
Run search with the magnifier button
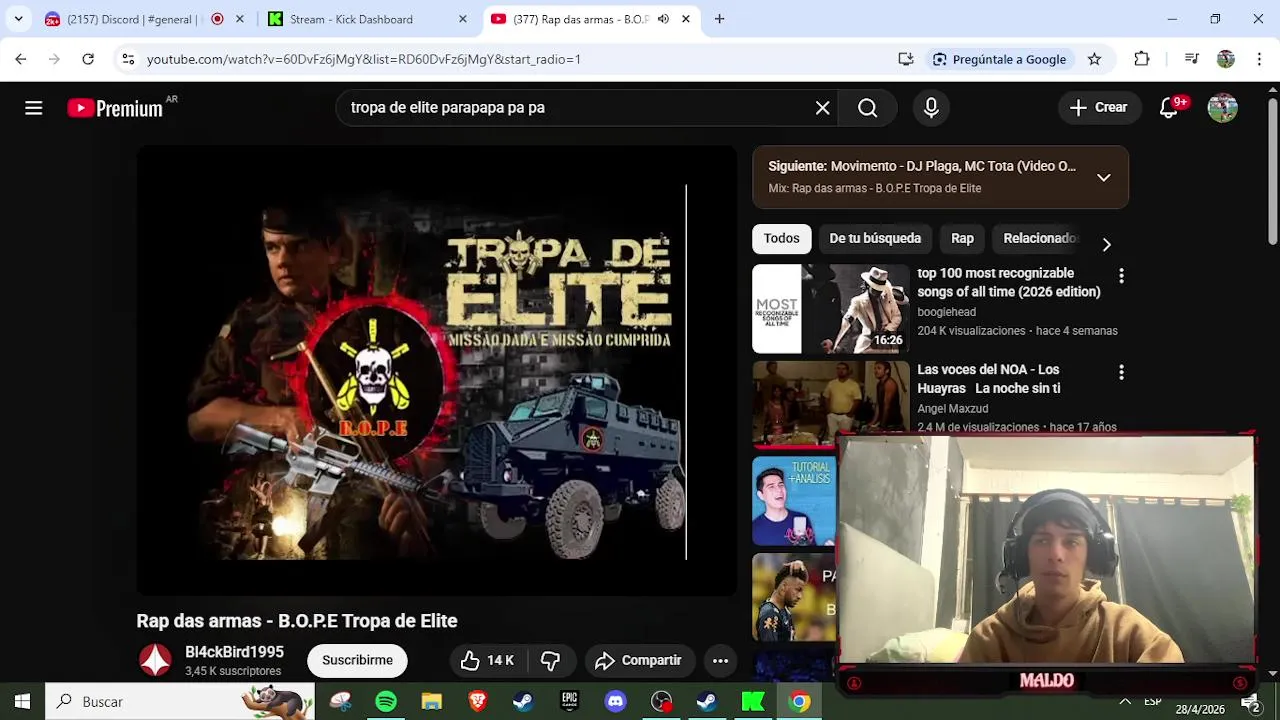867,108
